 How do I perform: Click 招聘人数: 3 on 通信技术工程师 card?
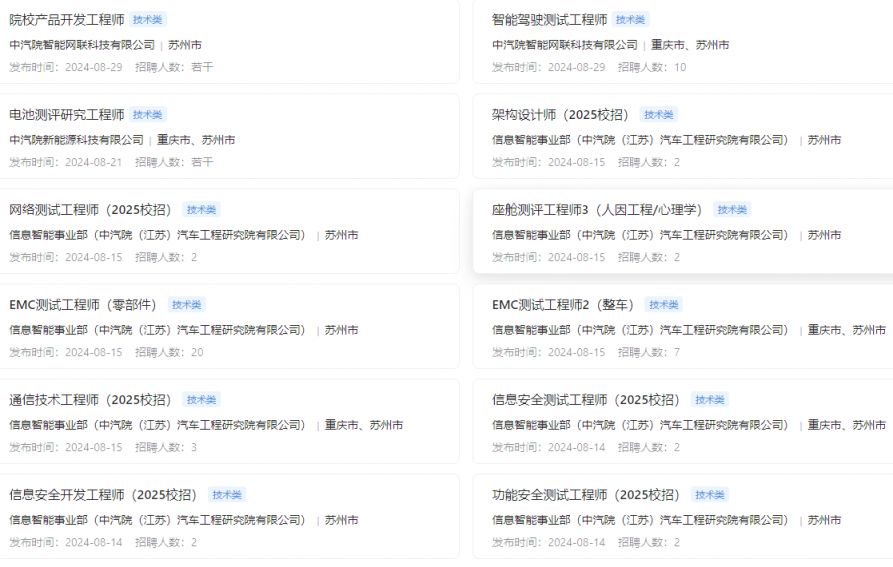[x=166, y=447]
